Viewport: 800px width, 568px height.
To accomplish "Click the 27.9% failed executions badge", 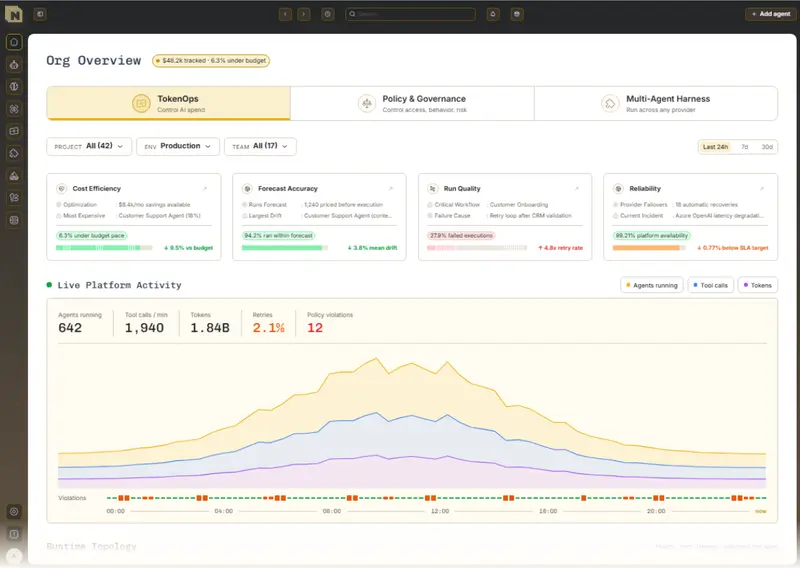I will point(461,236).
